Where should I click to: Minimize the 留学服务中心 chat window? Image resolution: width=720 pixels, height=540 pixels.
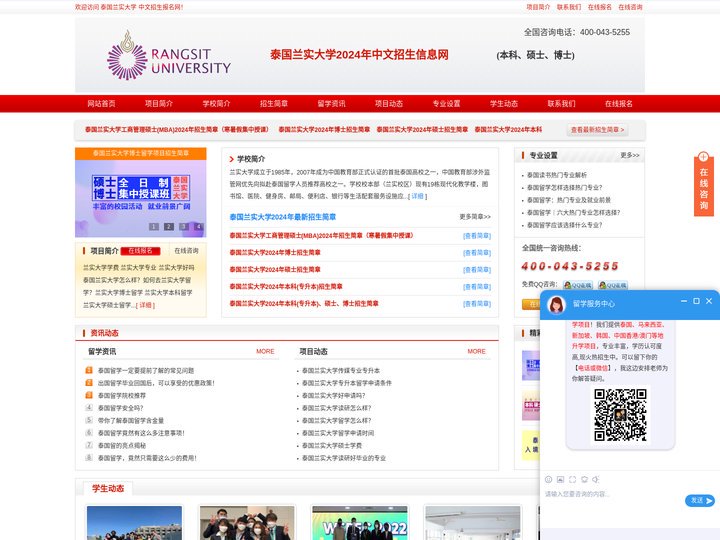684,301
